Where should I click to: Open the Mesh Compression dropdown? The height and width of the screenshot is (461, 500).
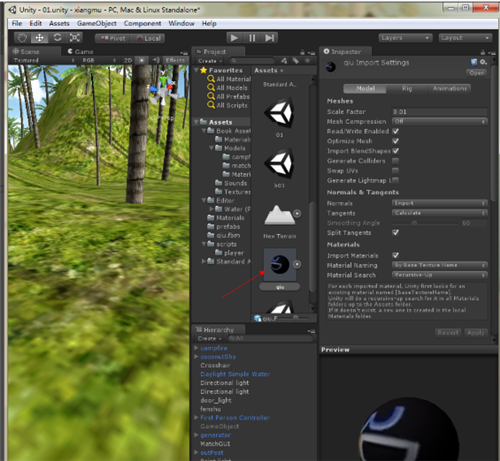point(439,121)
